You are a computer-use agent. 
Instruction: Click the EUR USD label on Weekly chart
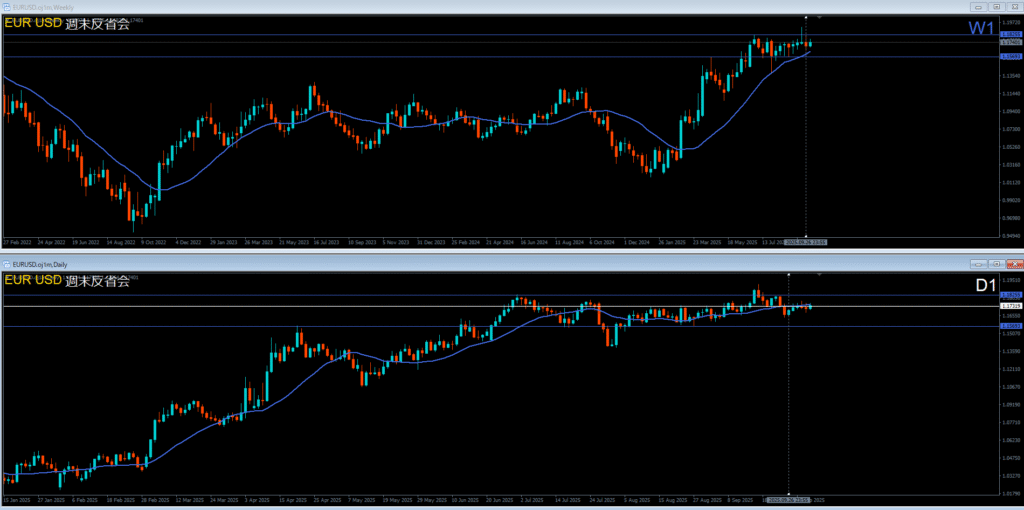click(33, 25)
